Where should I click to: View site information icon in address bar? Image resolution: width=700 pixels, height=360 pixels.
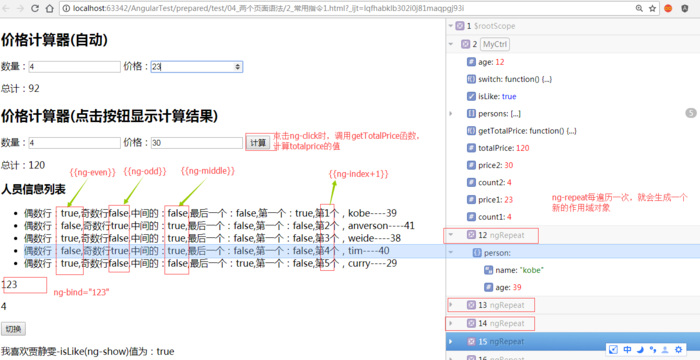[66, 8]
